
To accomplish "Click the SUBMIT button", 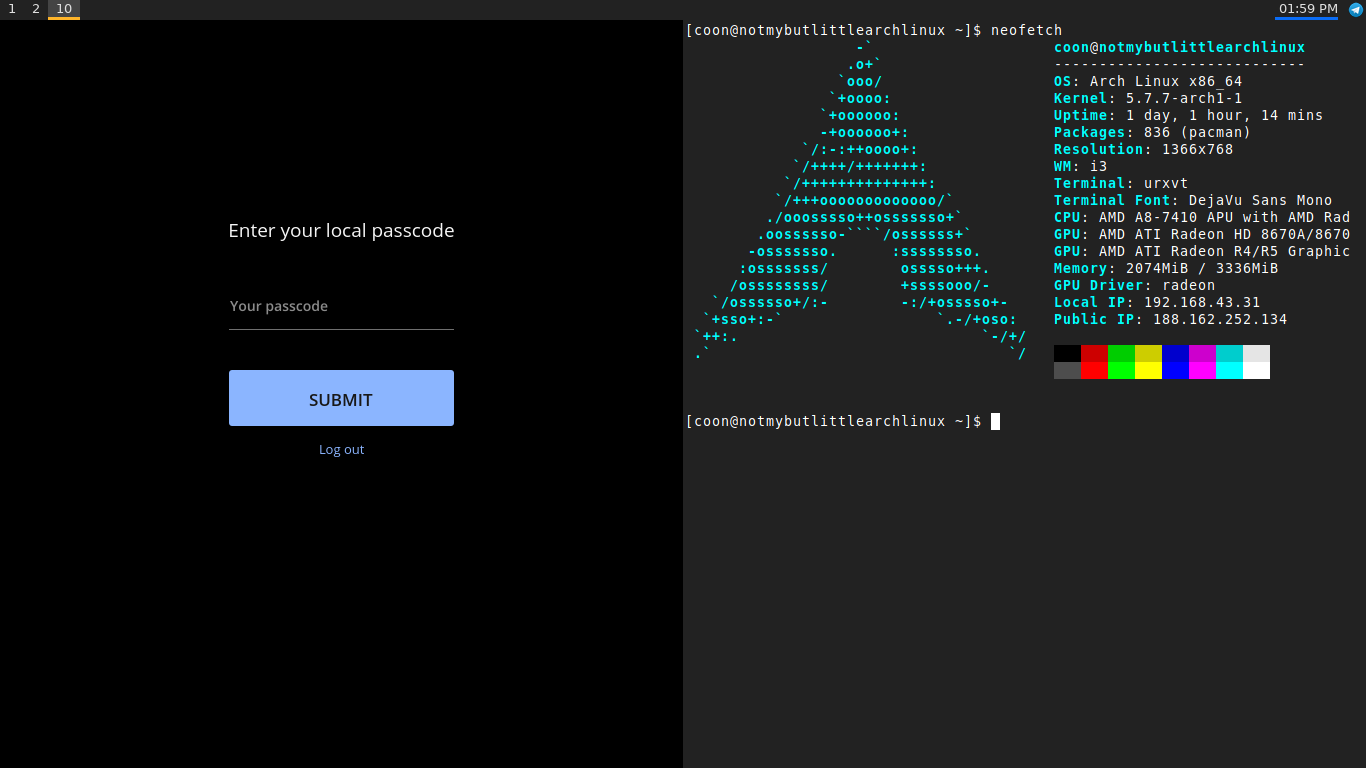I will tap(341, 398).
